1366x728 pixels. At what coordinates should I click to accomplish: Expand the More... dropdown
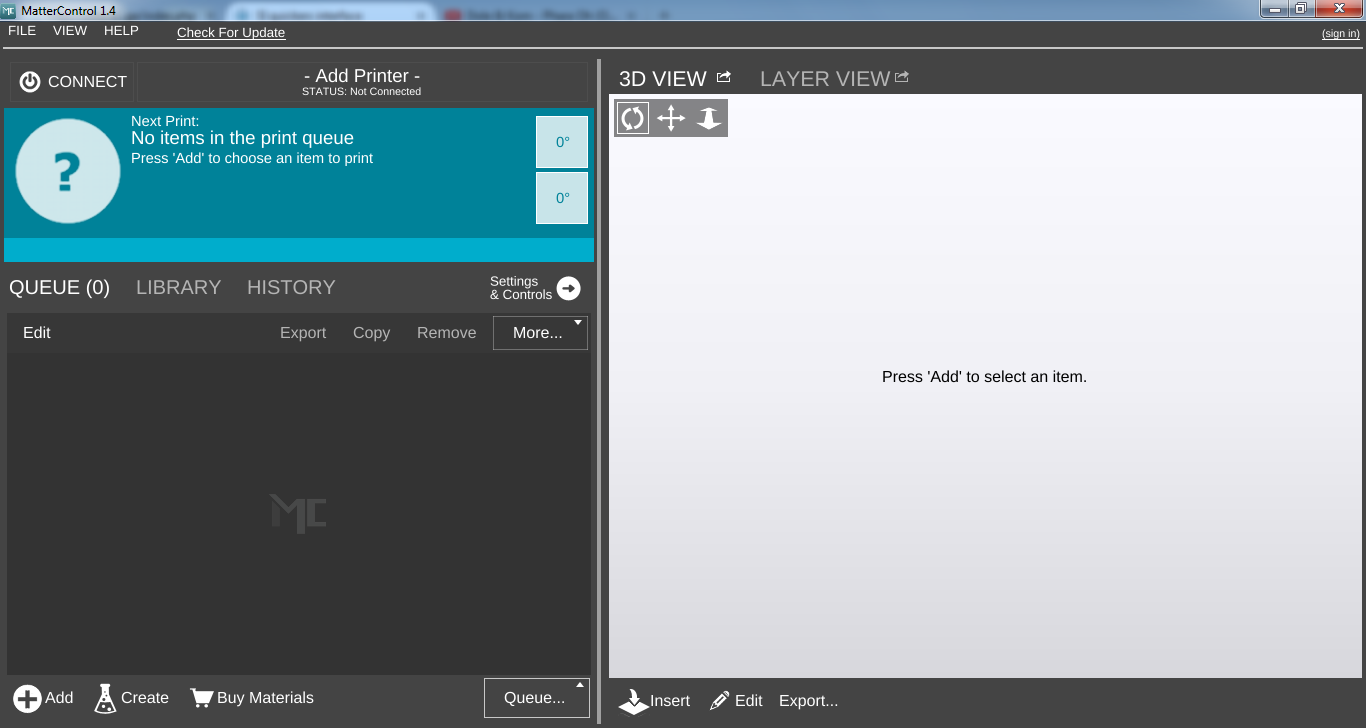540,333
